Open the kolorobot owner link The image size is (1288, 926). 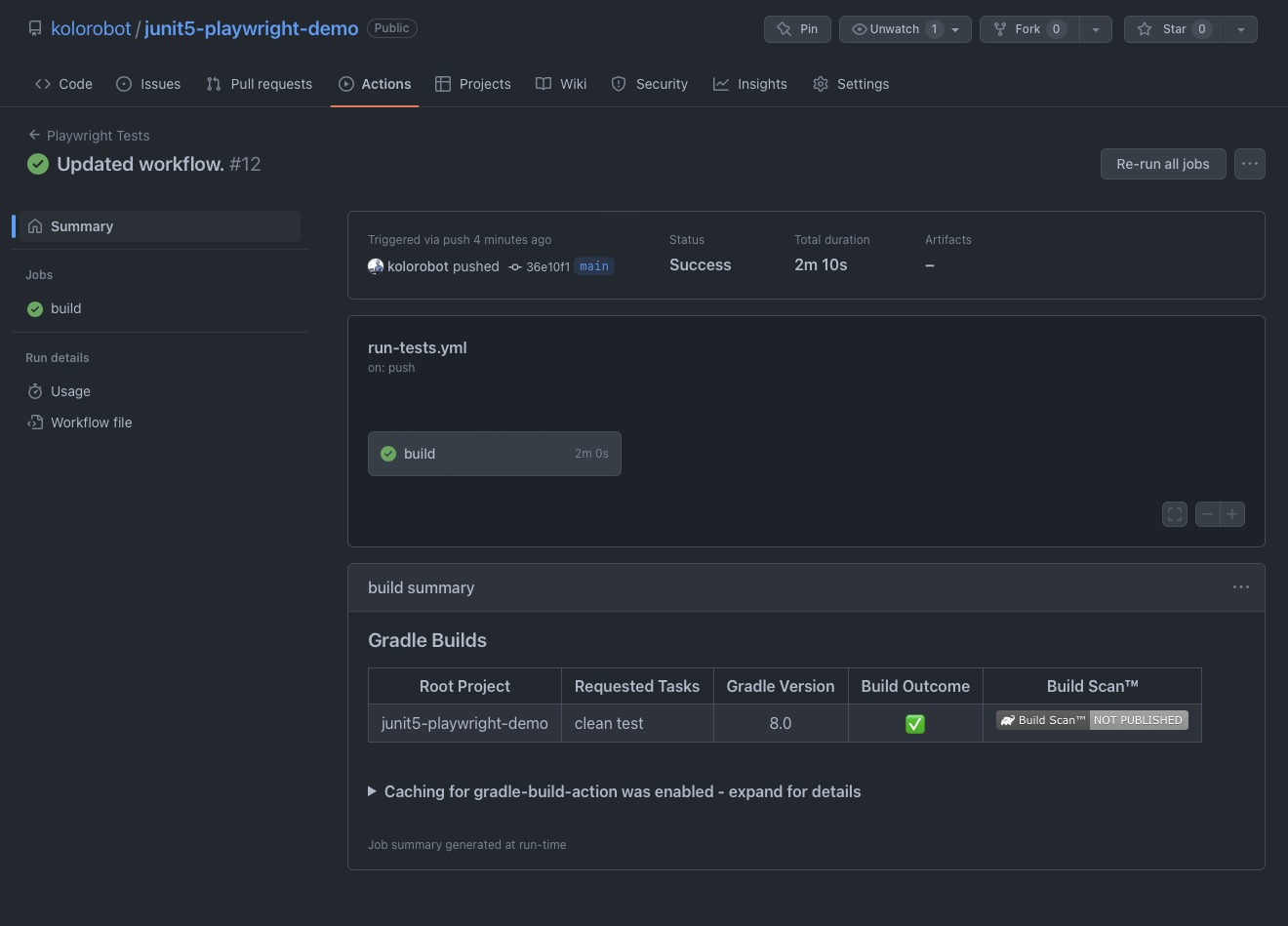(91, 28)
